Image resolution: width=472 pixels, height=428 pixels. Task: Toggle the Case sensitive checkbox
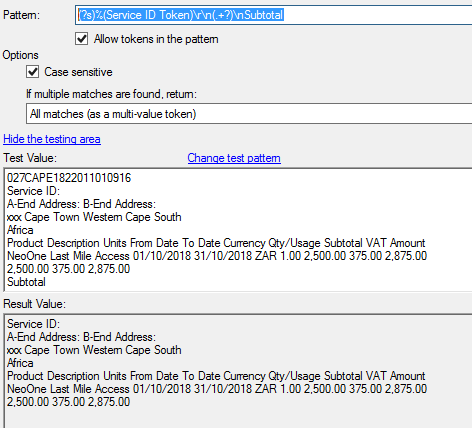click(x=33, y=72)
